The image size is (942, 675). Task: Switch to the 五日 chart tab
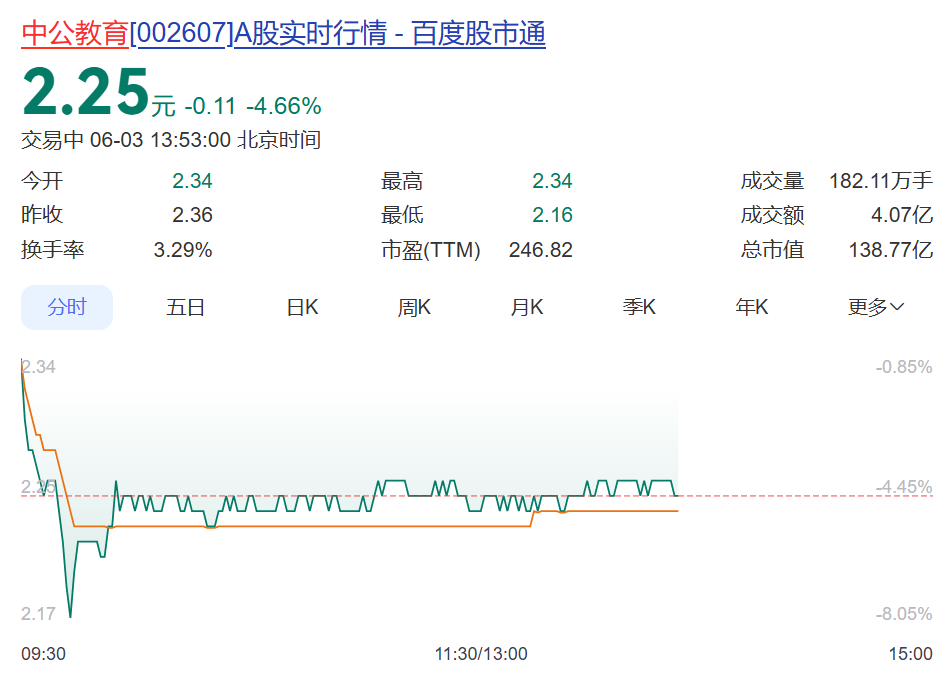pyautogui.click(x=185, y=307)
